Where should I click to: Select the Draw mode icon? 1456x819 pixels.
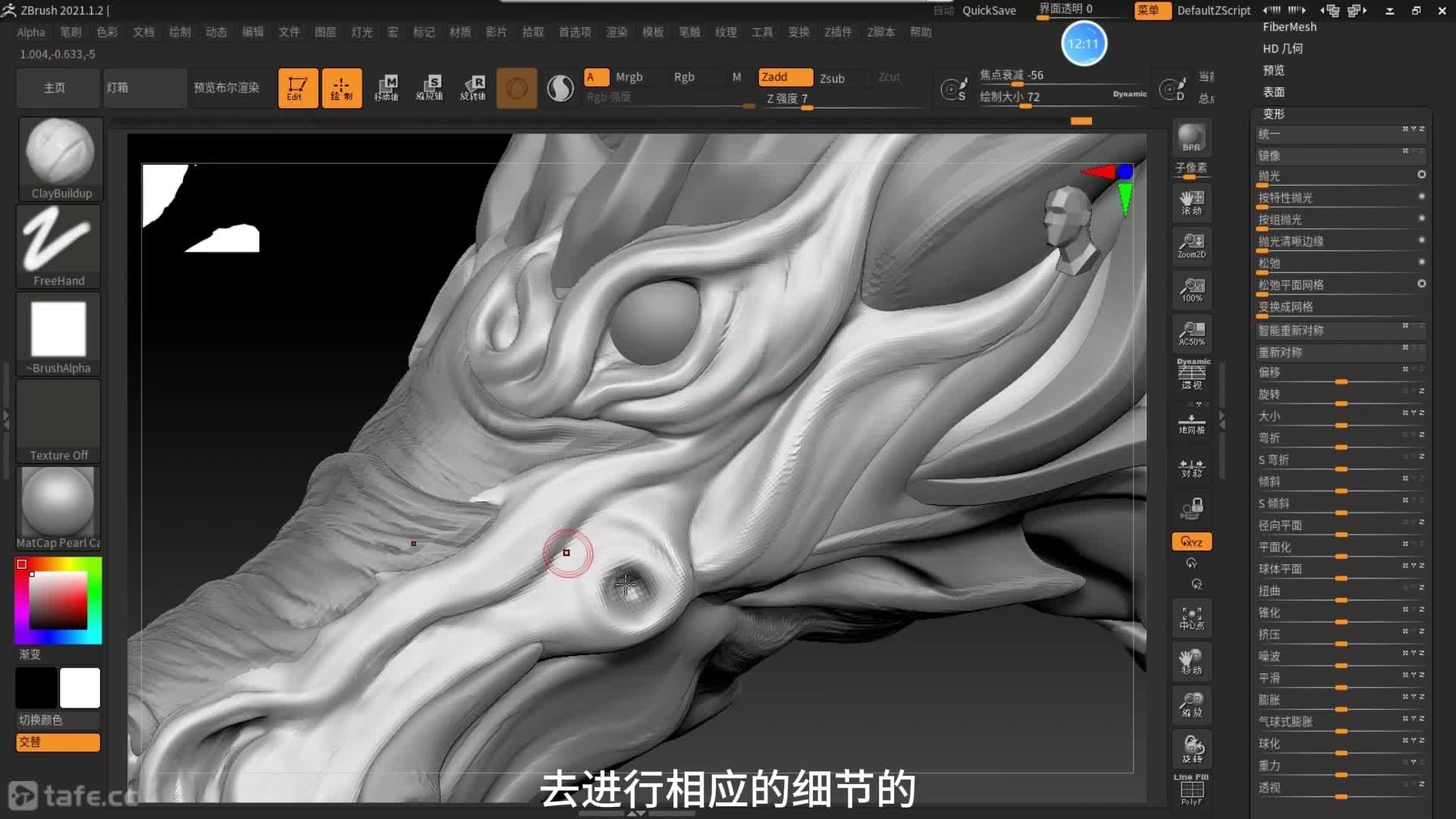click(341, 88)
